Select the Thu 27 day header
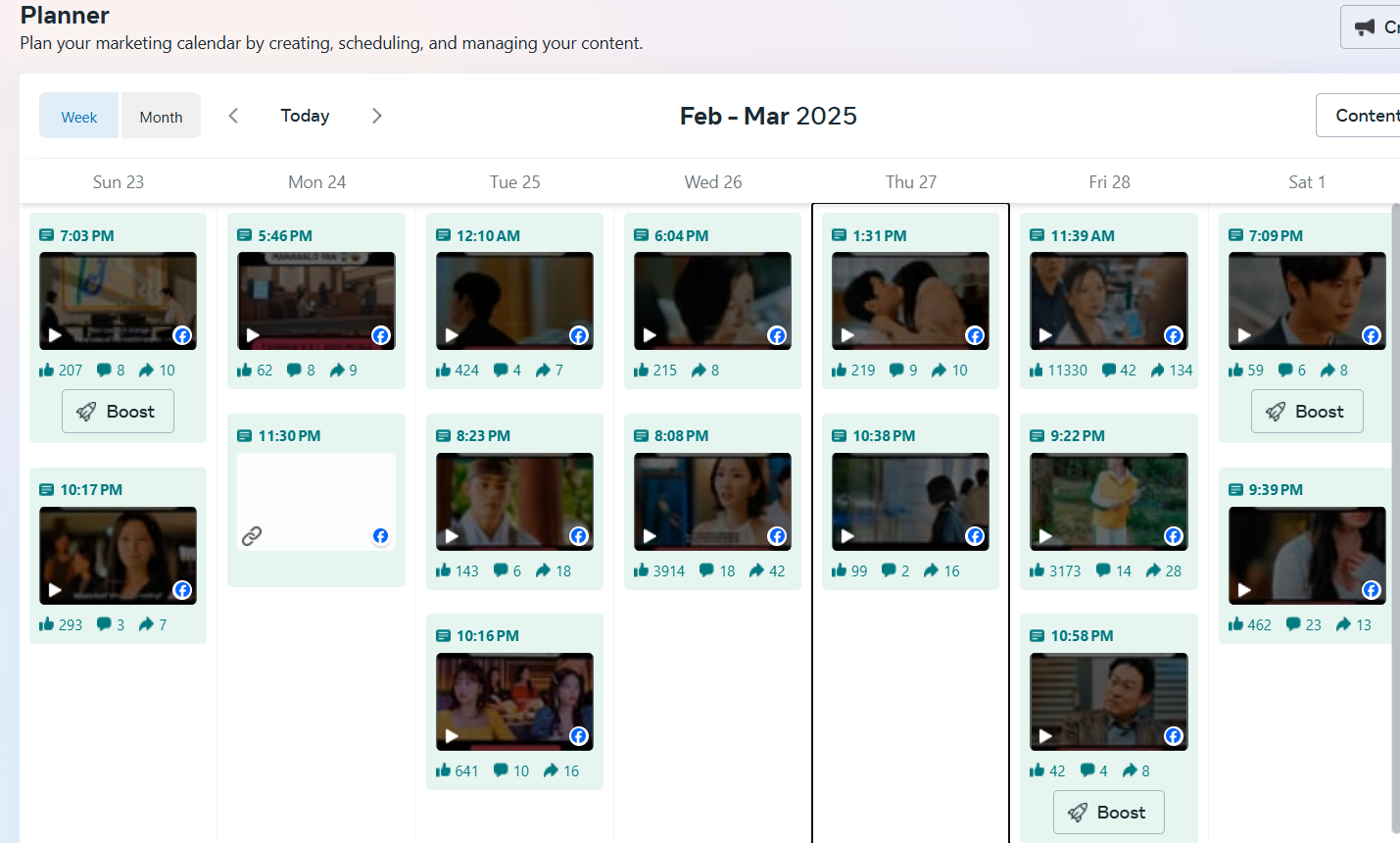This screenshot has height=843, width=1400. [x=911, y=182]
